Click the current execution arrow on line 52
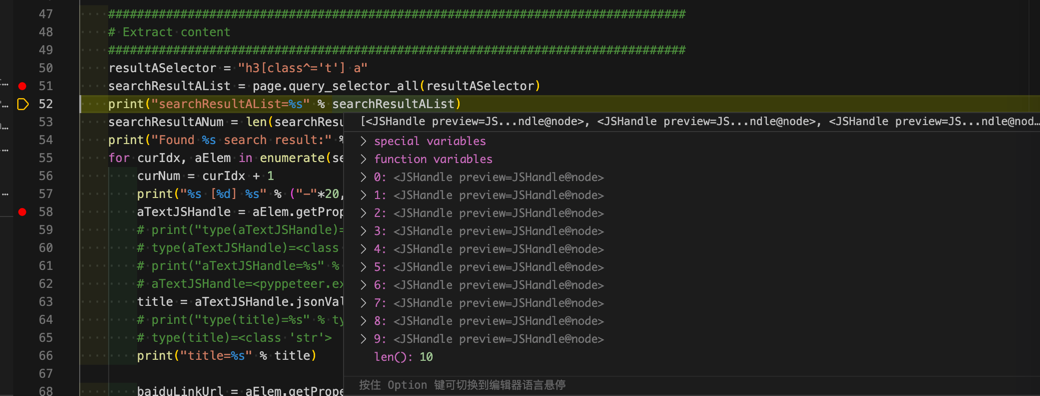 pyautogui.click(x=23, y=104)
